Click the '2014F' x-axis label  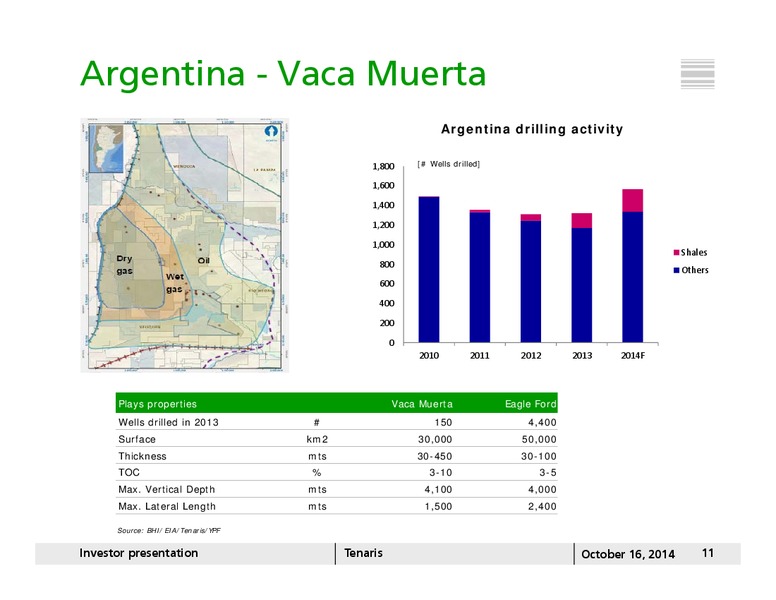click(633, 355)
